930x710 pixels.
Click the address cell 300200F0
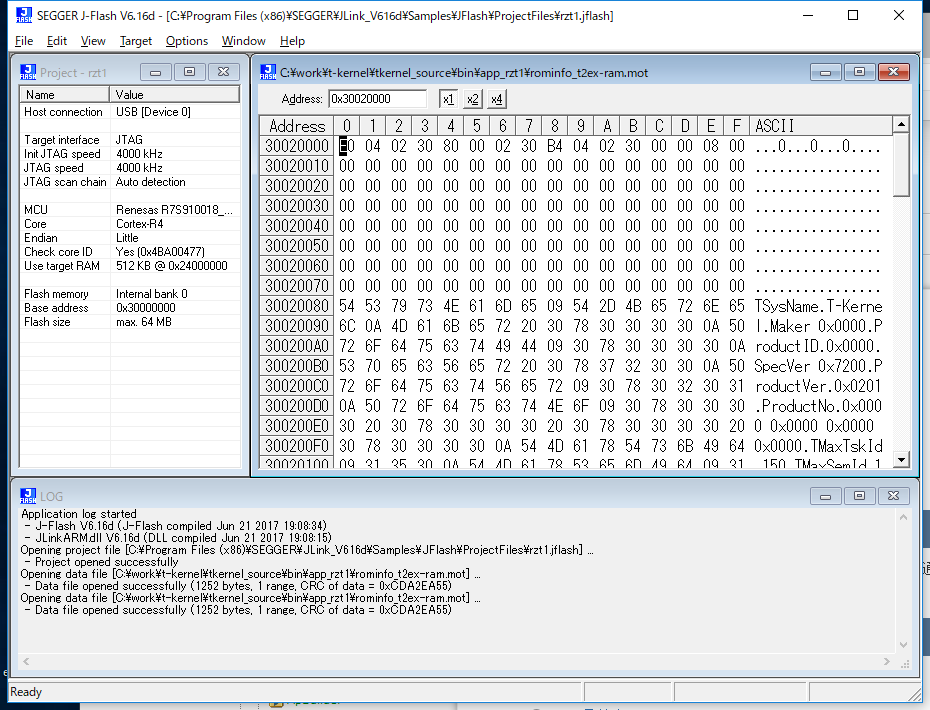[297, 446]
